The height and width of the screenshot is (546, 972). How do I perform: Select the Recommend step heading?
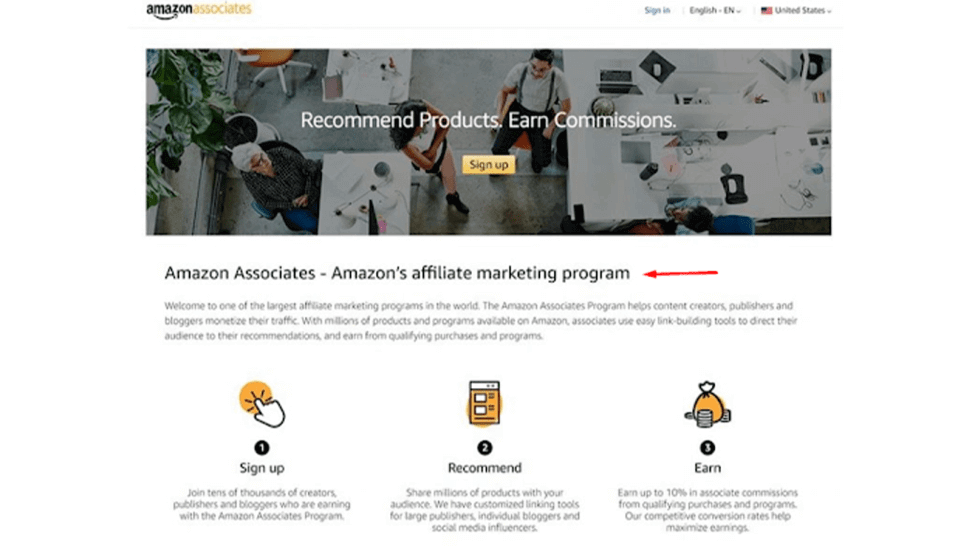click(x=484, y=468)
